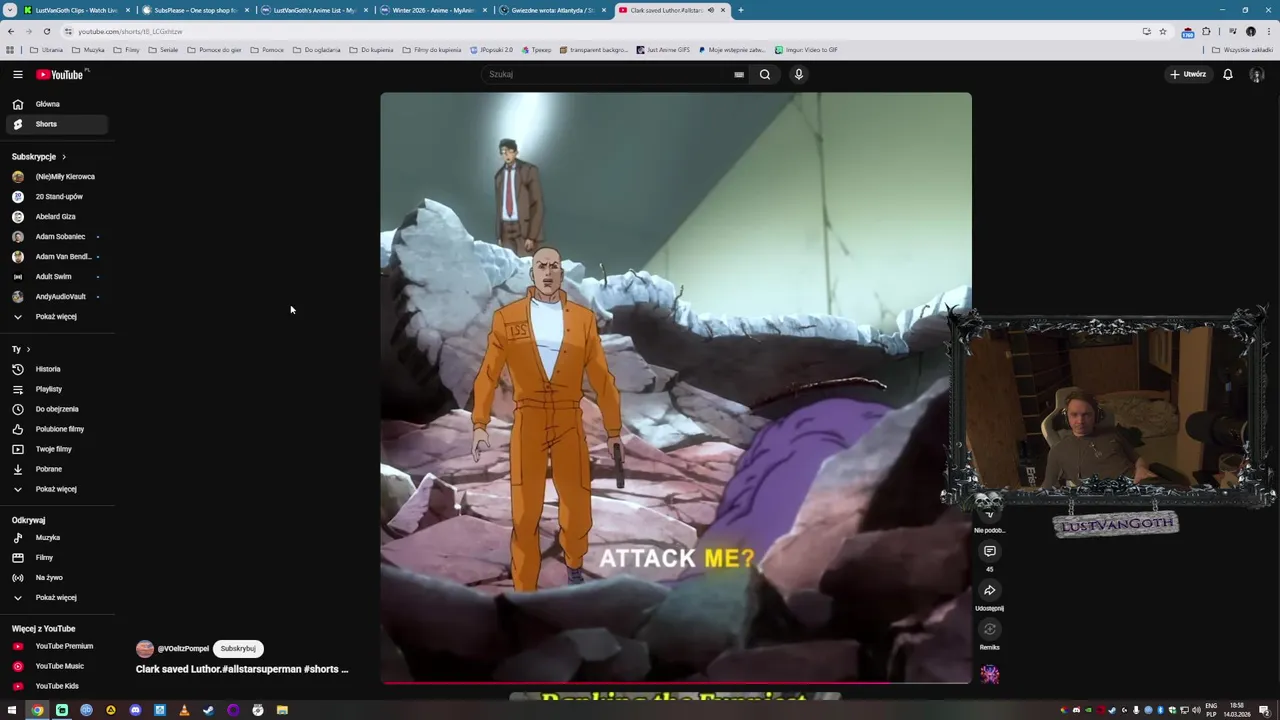Open the on-screen keyboard icon in search box

[x=739, y=74]
